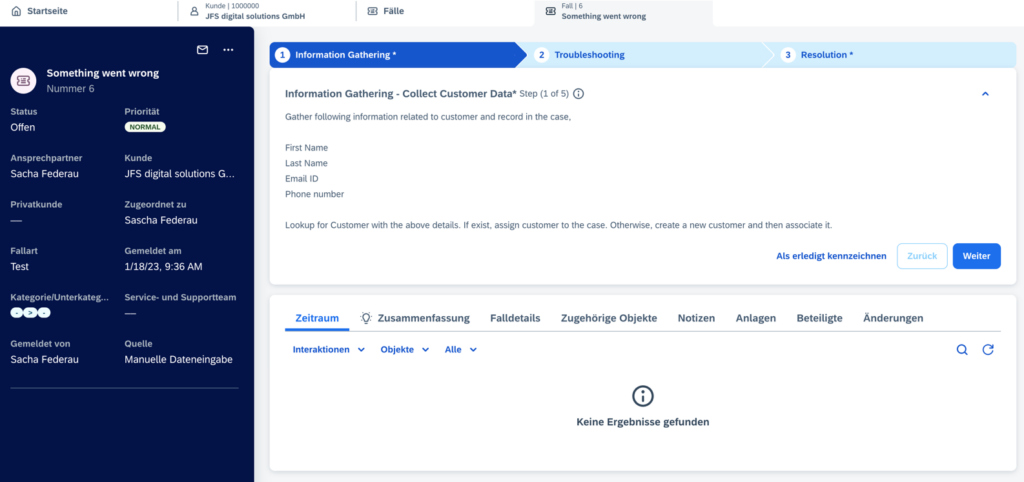Click the info icon beside Step 1 of 5

pyautogui.click(x=578, y=94)
